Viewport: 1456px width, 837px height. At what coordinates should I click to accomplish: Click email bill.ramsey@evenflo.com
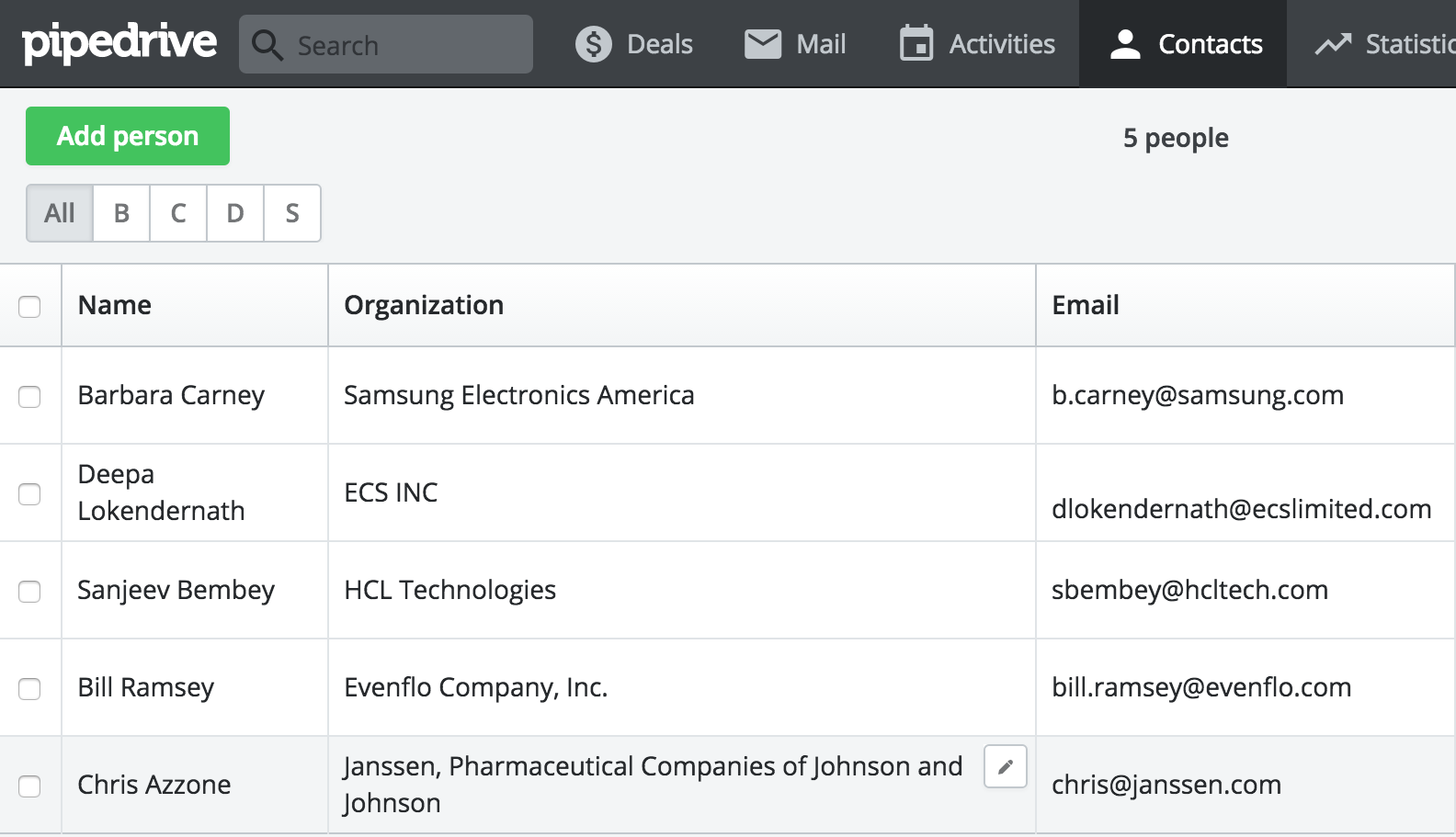[1201, 687]
